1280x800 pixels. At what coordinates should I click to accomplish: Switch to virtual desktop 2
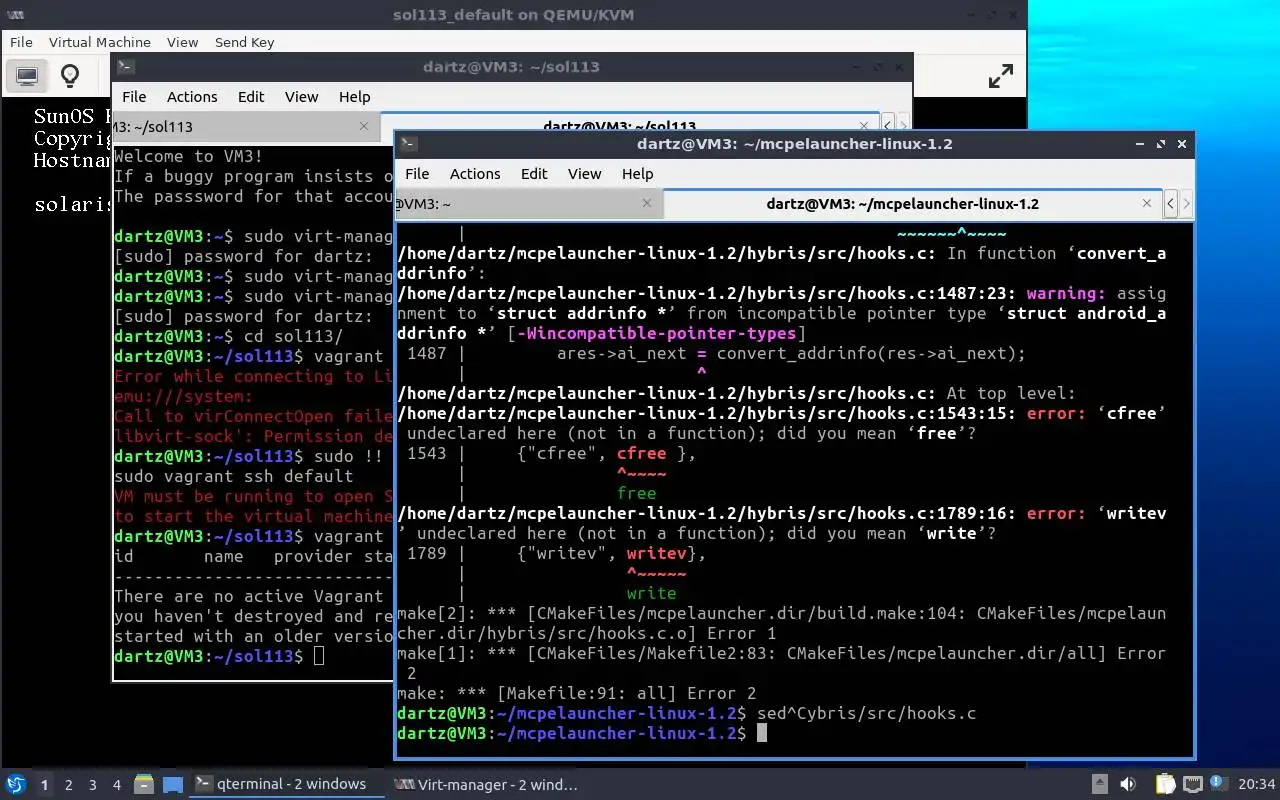[69, 784]
